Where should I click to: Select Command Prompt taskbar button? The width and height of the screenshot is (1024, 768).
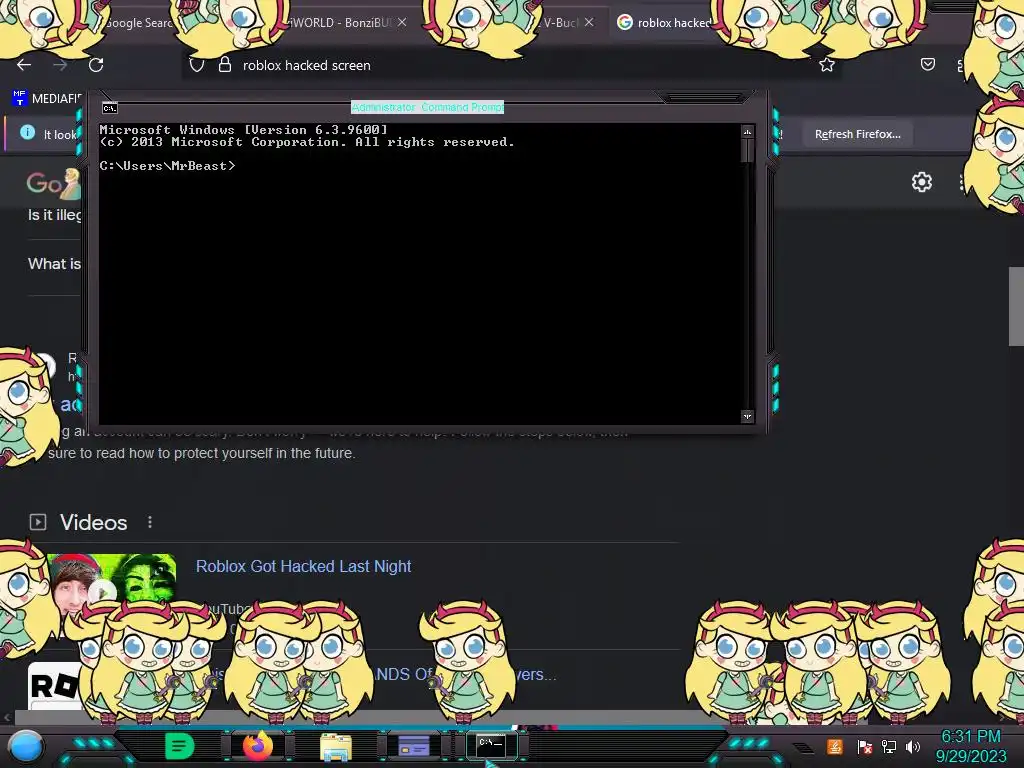point(491,745)
